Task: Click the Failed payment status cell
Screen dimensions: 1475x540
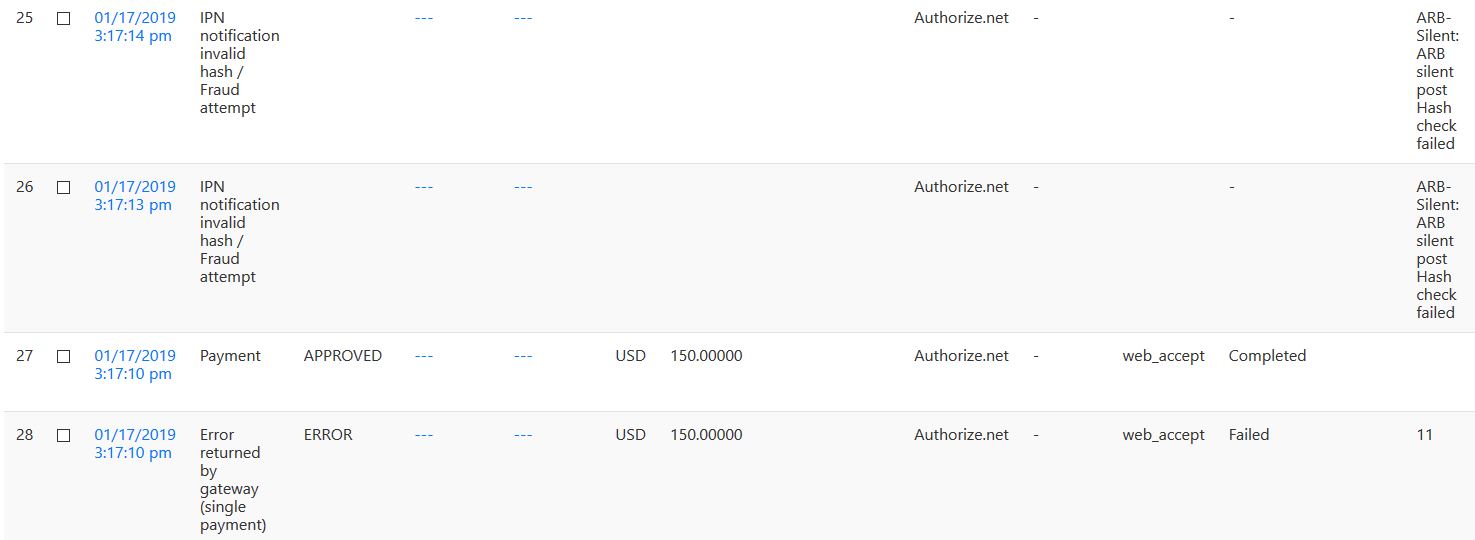Action: point(1249,435)
